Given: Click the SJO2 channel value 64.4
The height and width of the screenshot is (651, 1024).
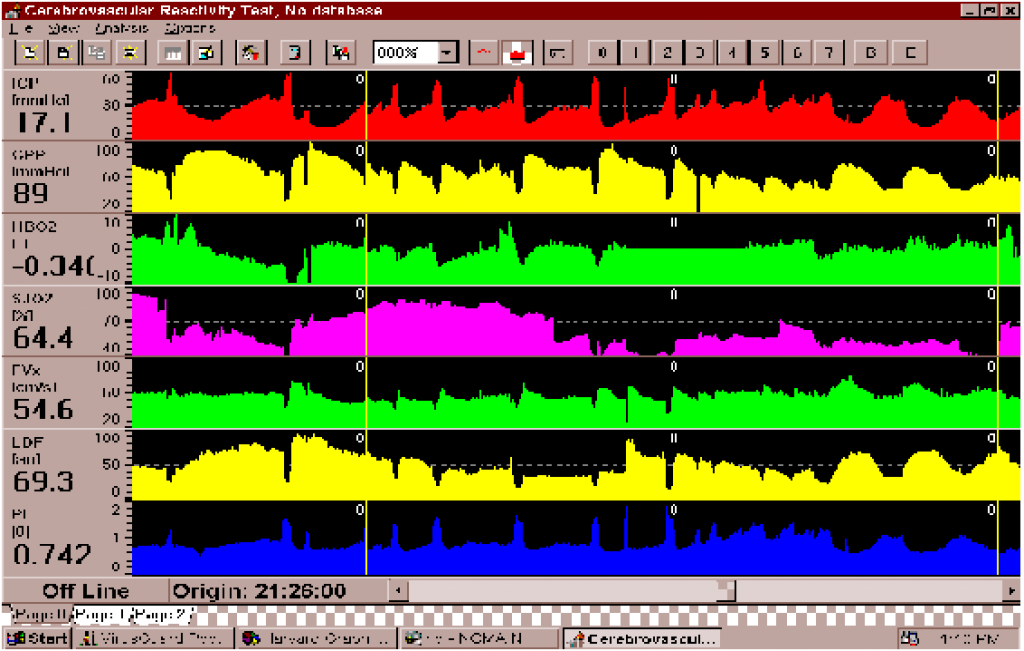Looking at the screenshot, I should [x=43, y=337].
